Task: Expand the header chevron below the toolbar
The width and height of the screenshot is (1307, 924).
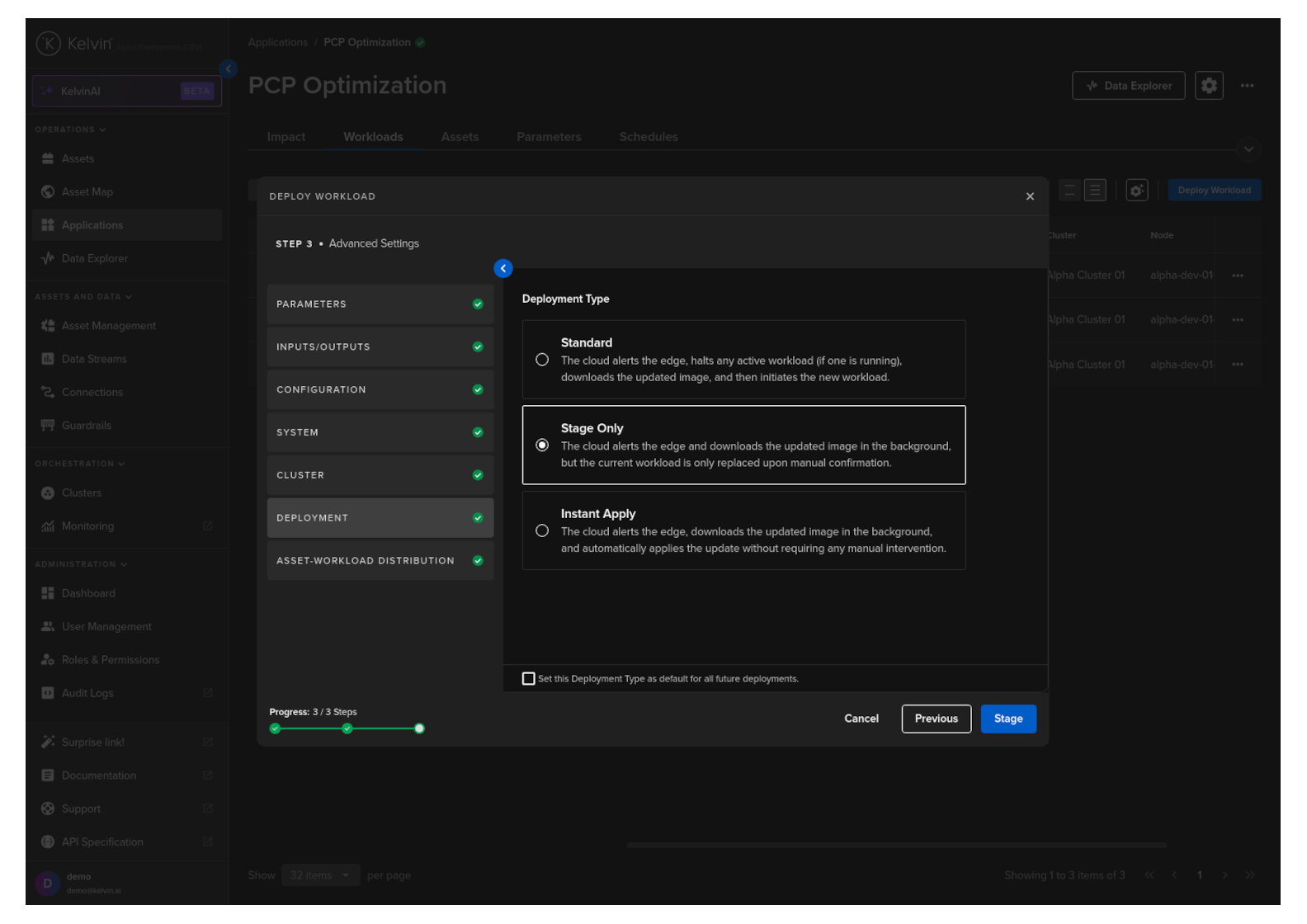Action: 1248,149
